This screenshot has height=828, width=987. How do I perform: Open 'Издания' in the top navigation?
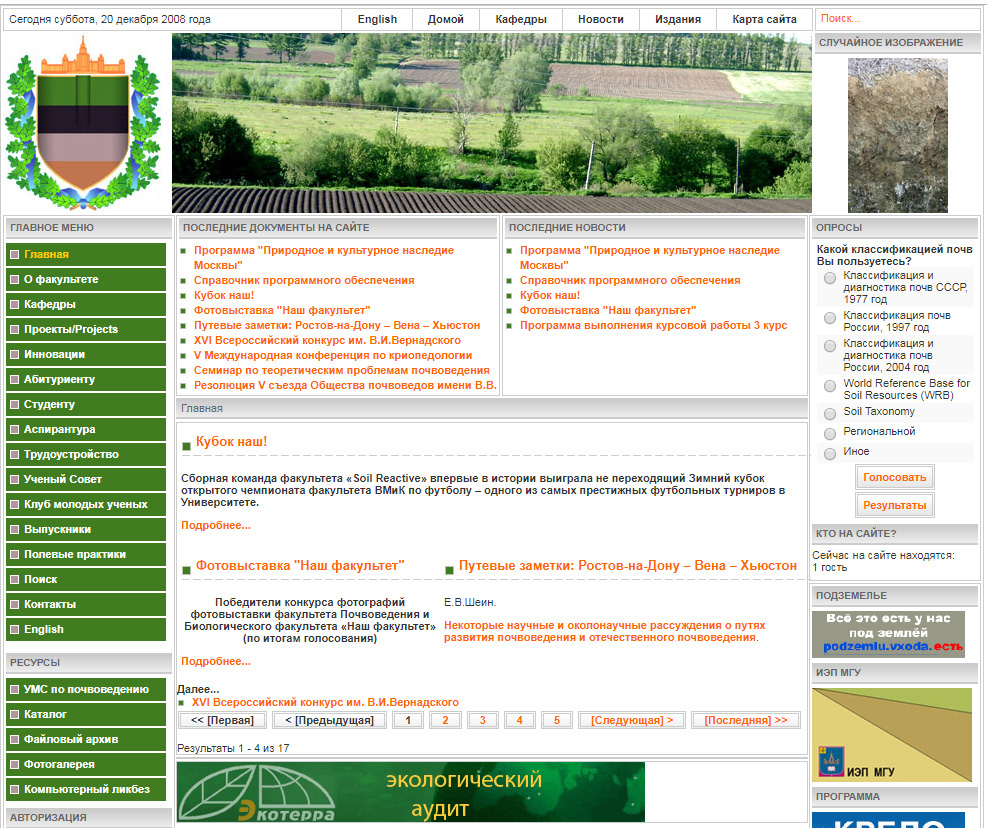pyautogui.click(x=678, y=20)
